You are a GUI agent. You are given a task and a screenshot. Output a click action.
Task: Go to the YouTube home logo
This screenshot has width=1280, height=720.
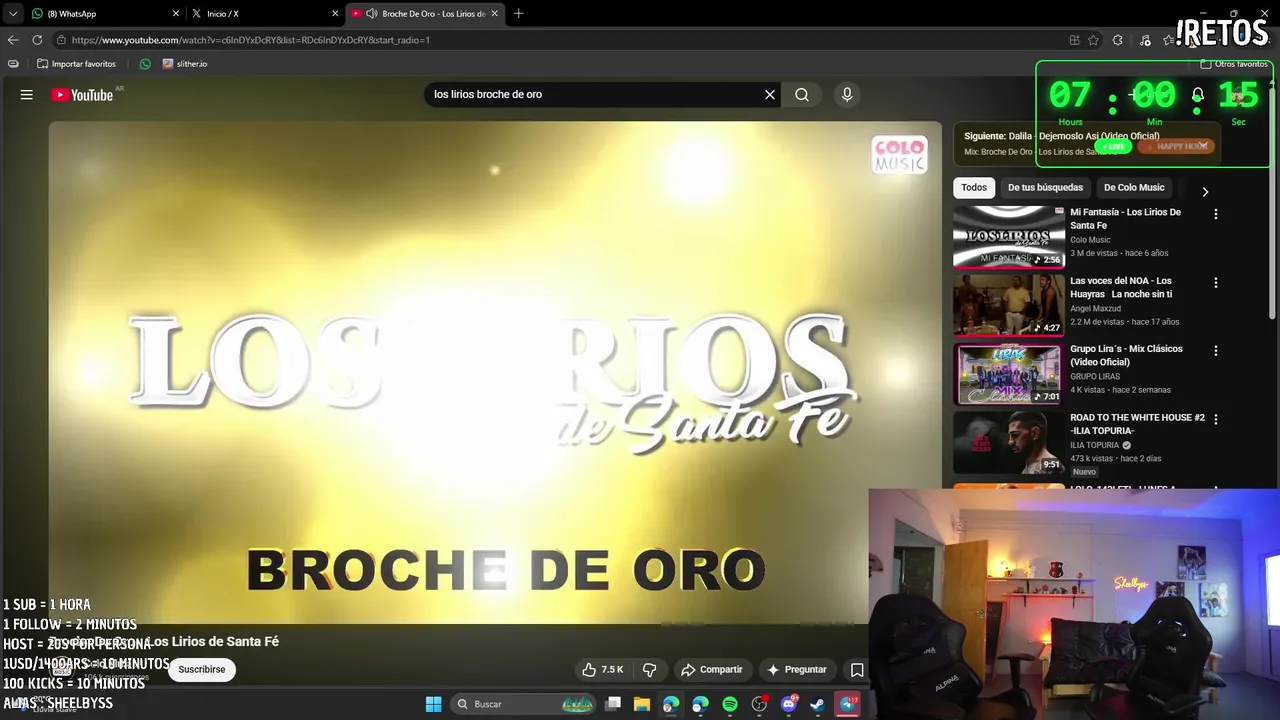pos(82,95)
